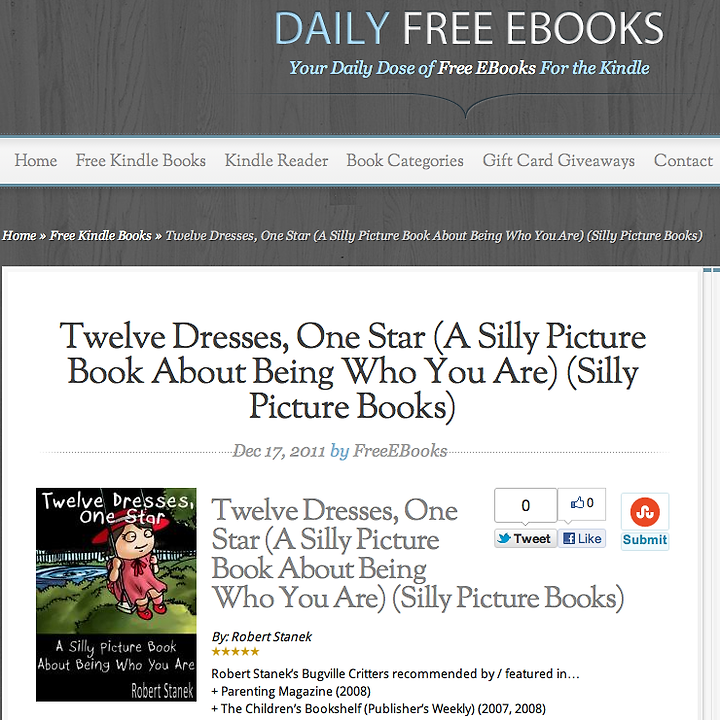Viewport: 720px width, 720px height.
Task: Click the tweet count bubble showing 0
Action: point(525,505)
